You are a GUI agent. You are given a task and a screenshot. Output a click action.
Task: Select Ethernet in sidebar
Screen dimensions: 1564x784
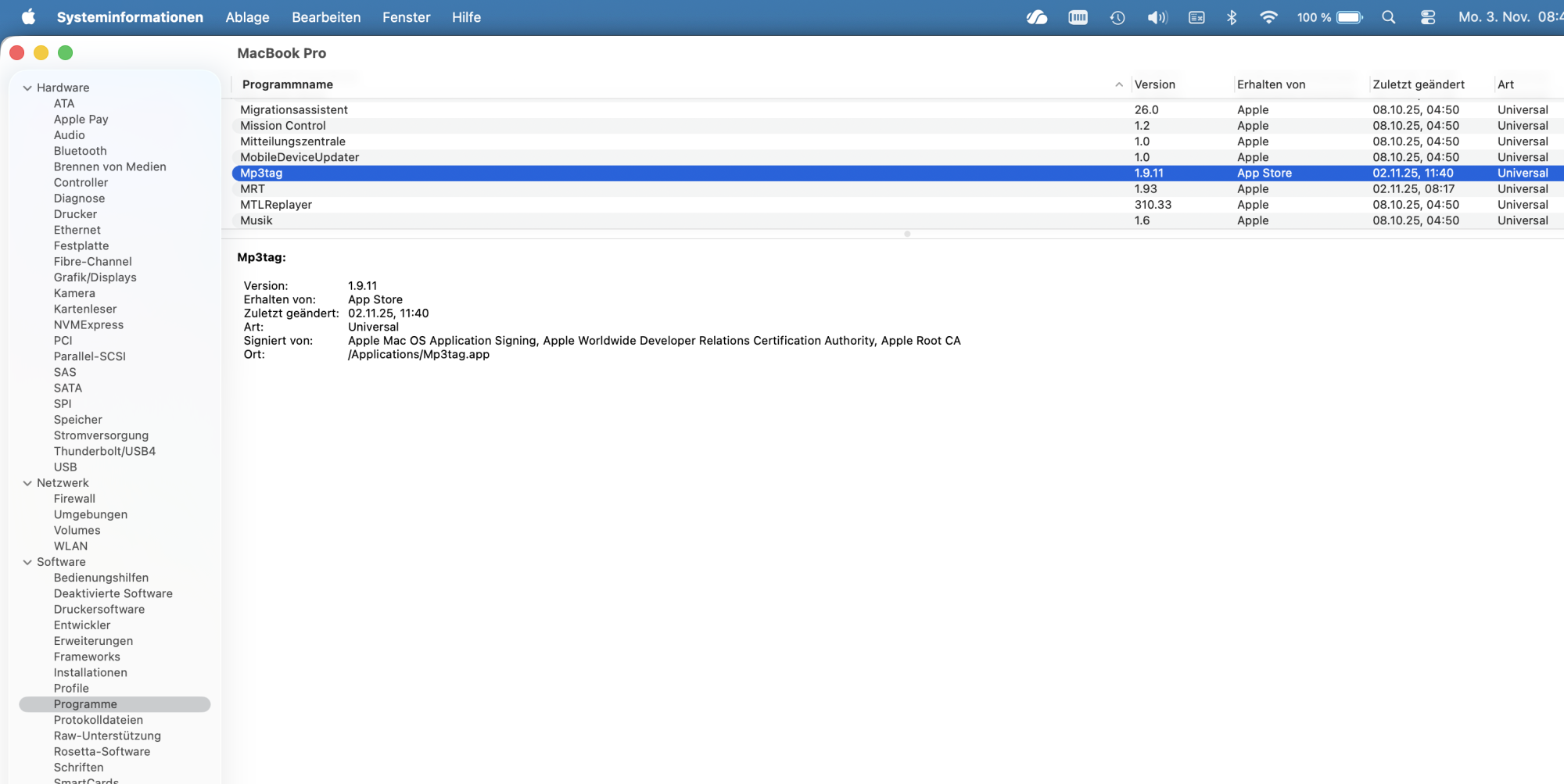tap(77, 230)
